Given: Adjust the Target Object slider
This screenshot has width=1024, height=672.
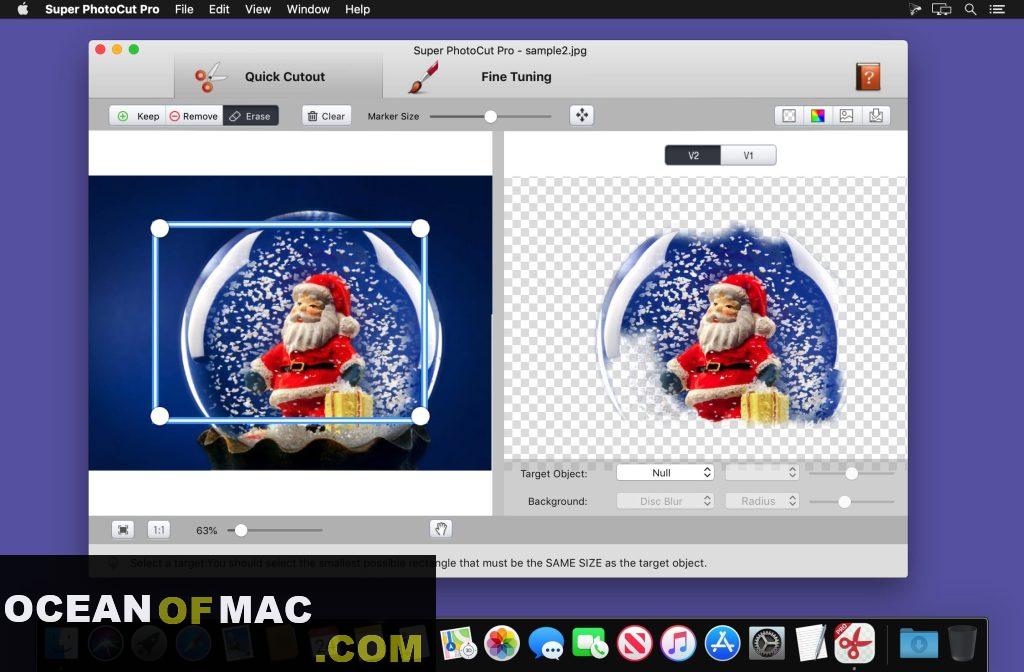Looking at the screenshot, I should click(852, 473).
